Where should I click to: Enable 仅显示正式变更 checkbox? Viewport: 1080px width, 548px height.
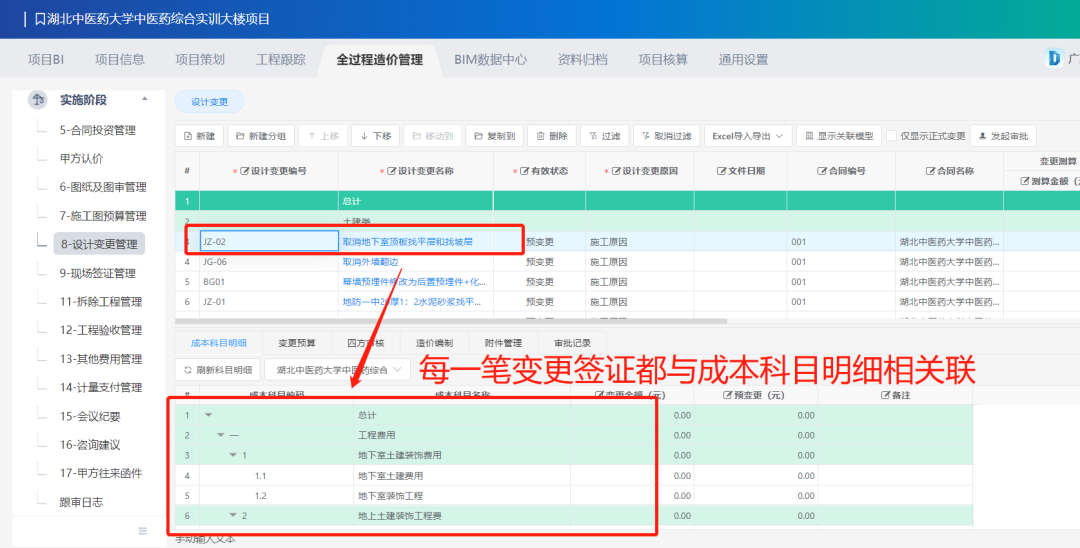click(x=894, y=136)
